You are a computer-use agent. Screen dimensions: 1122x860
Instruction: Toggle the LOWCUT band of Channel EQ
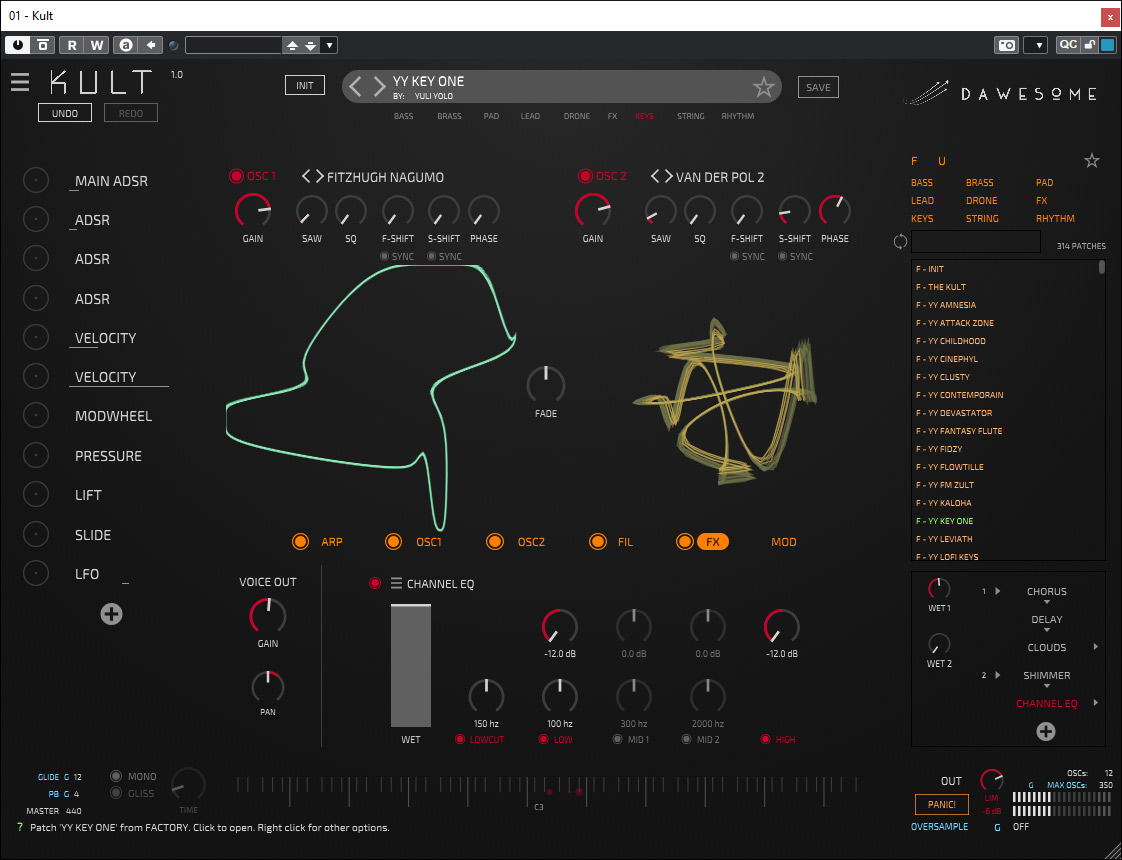pyautogui.click(x=460, y=740)
